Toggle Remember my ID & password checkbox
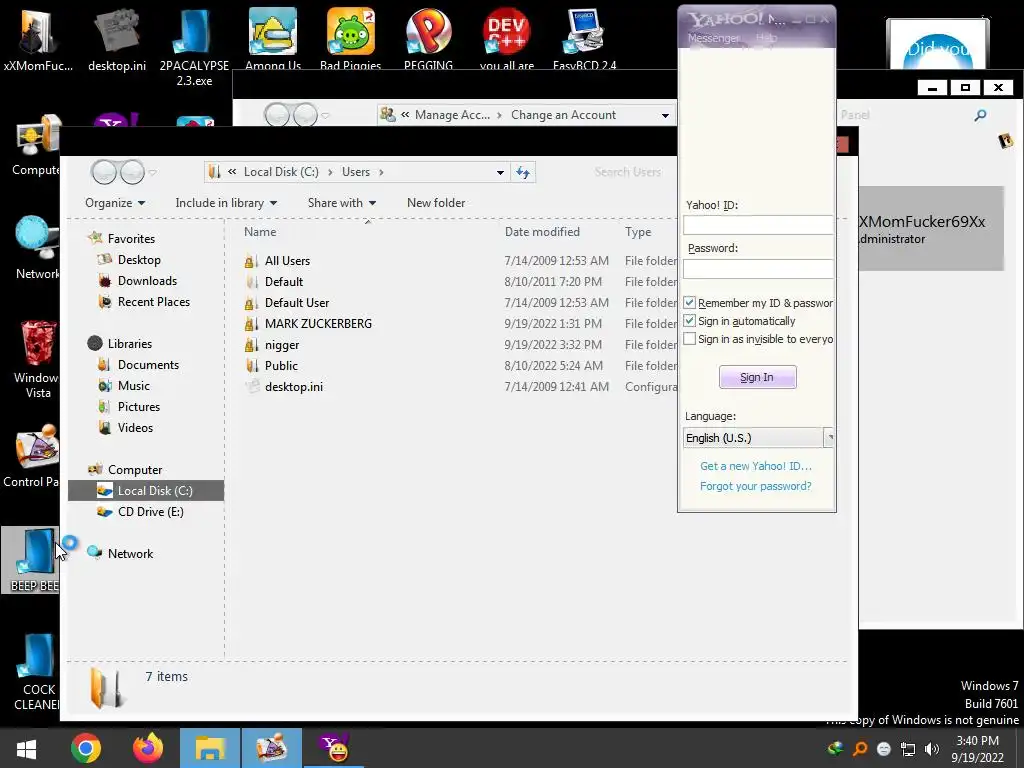 [690, 303]
